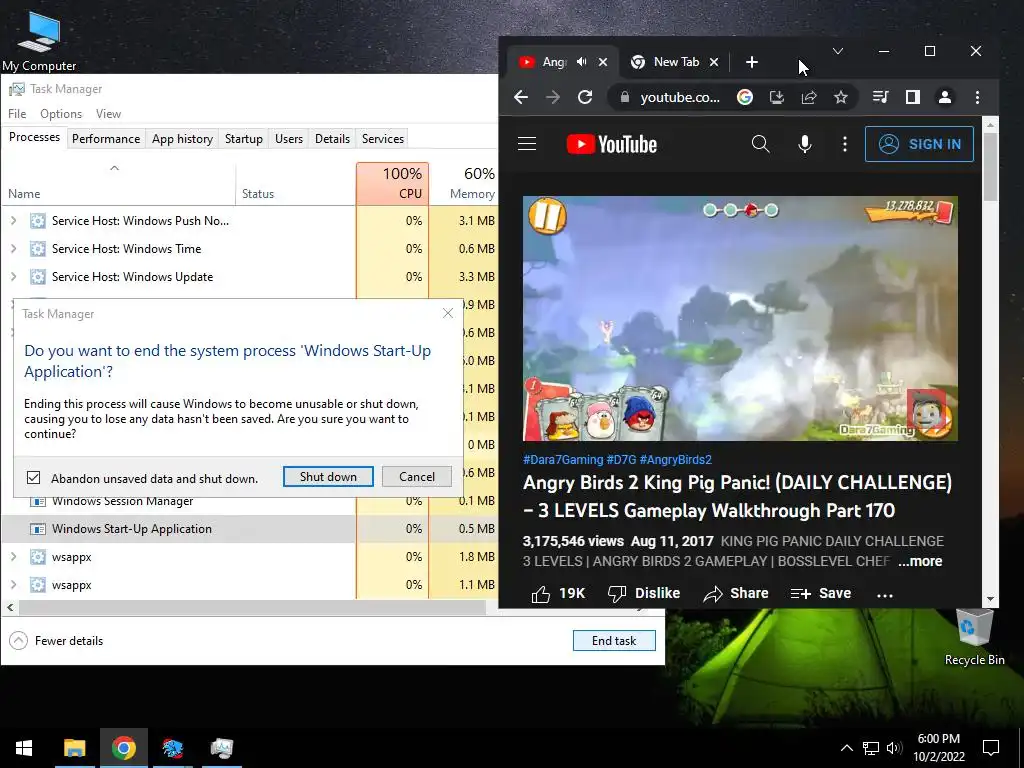Expand Service Host: Windows Push No... row
The height and width of the screenshot is (768, 1024).
pos(13,221)
